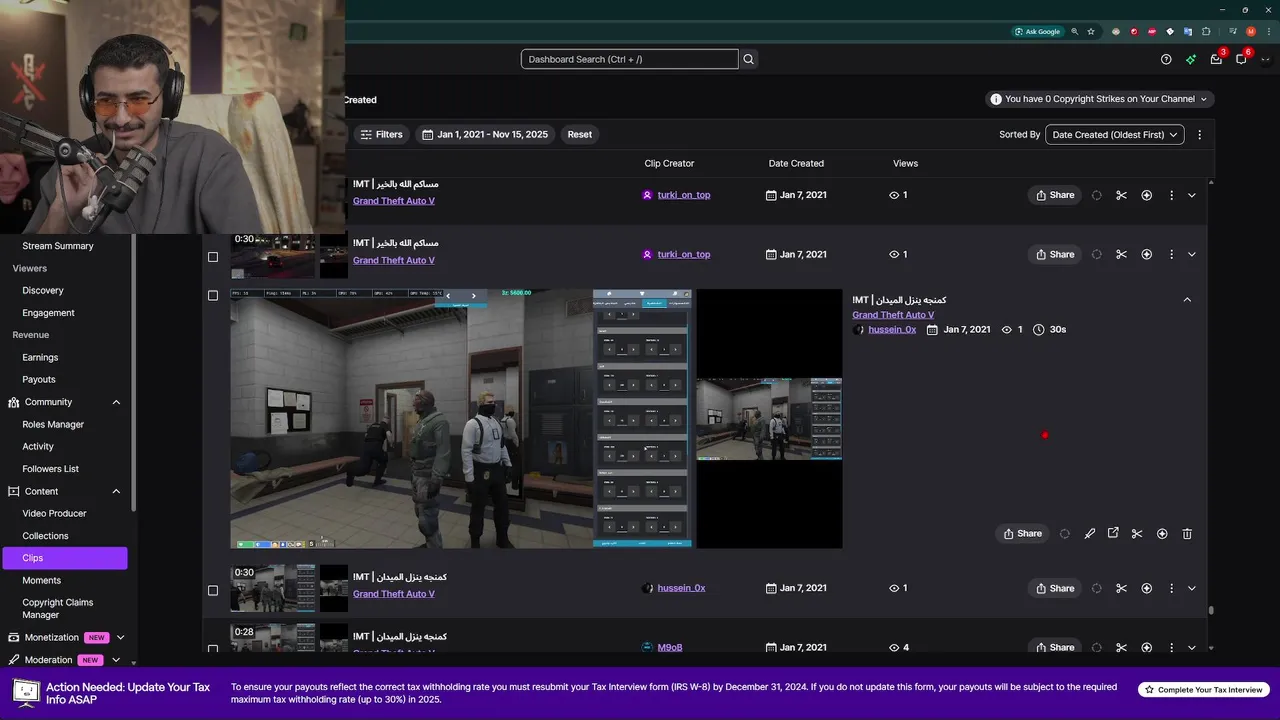Tick the checkbox of hussein_0x list row
Viewport: 1280px width, 720px height.
coord(212,591)
